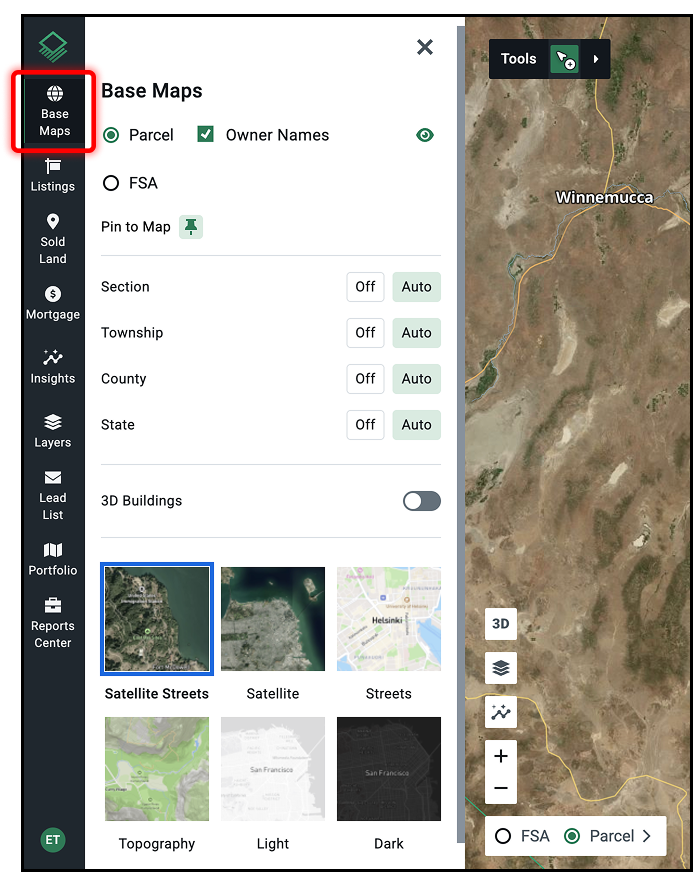Open the ET user avatar menu

(53, 839)
